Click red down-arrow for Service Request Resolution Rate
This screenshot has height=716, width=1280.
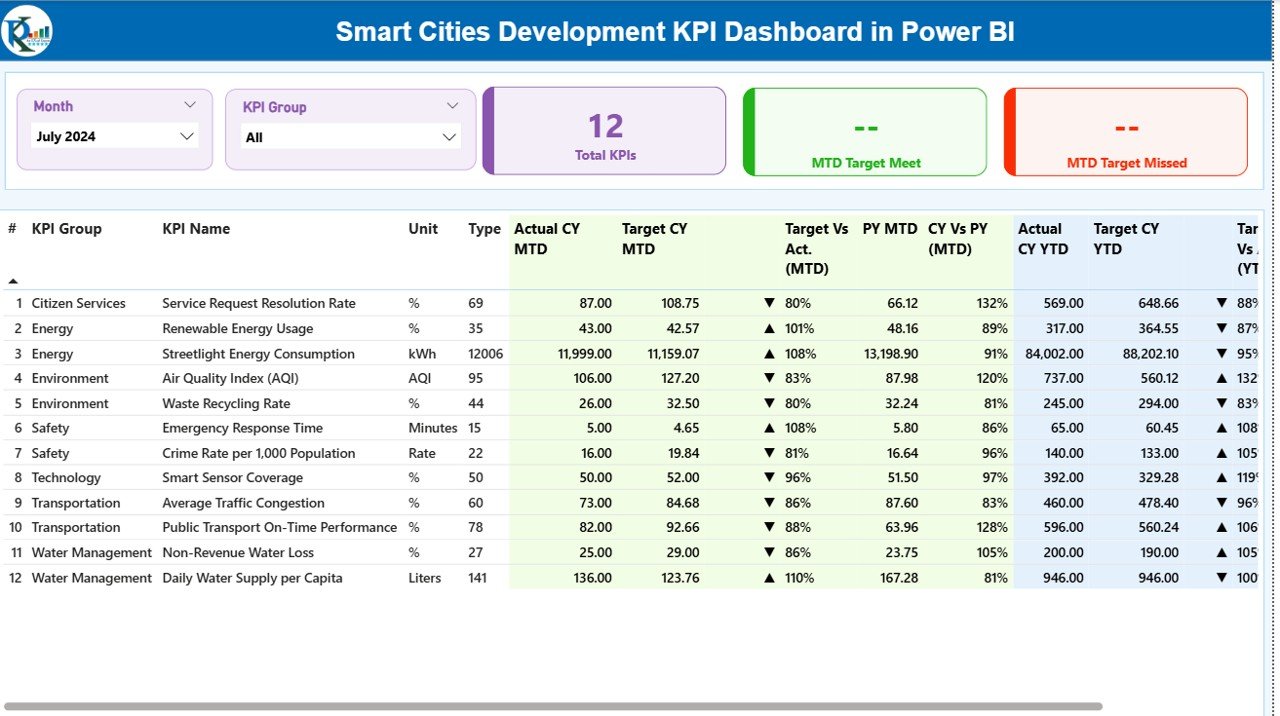click(x=768, y=303)
